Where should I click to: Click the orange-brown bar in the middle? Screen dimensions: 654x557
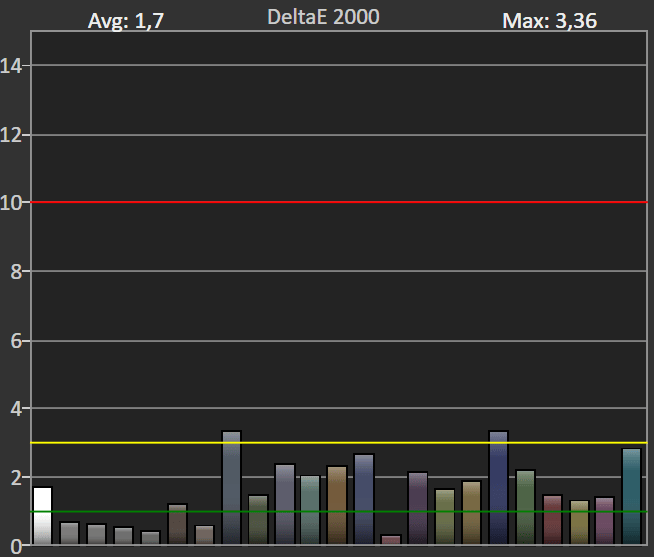point(337,505)
